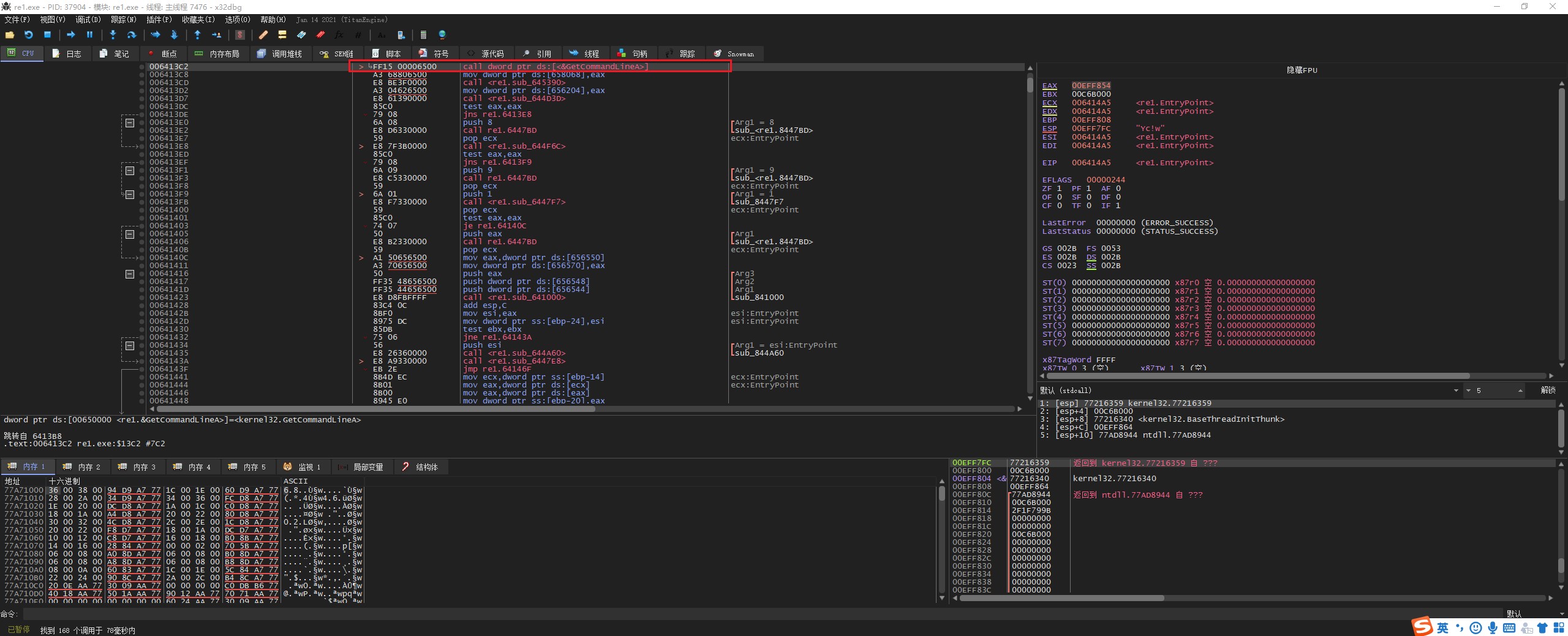
Task: Open the 调试(D) menu
Action: [88, 20]
